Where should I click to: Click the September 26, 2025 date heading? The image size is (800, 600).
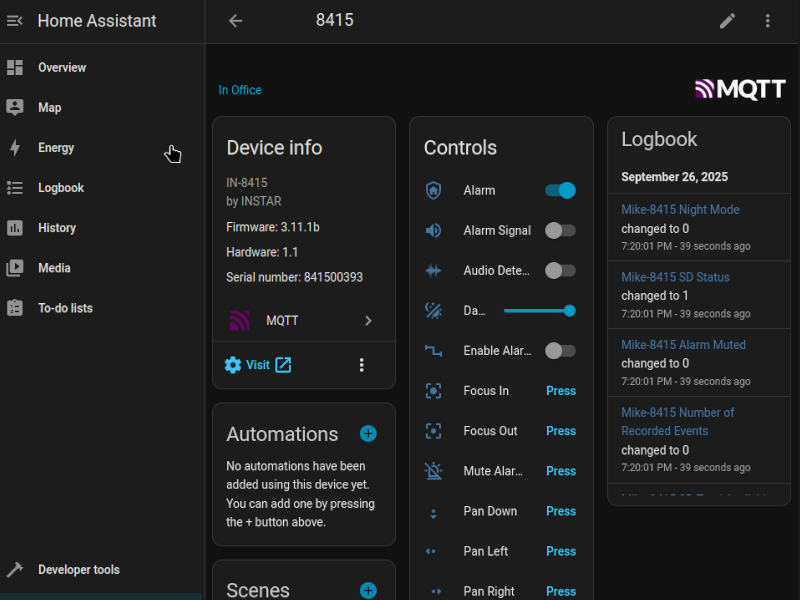click(674, 177)
